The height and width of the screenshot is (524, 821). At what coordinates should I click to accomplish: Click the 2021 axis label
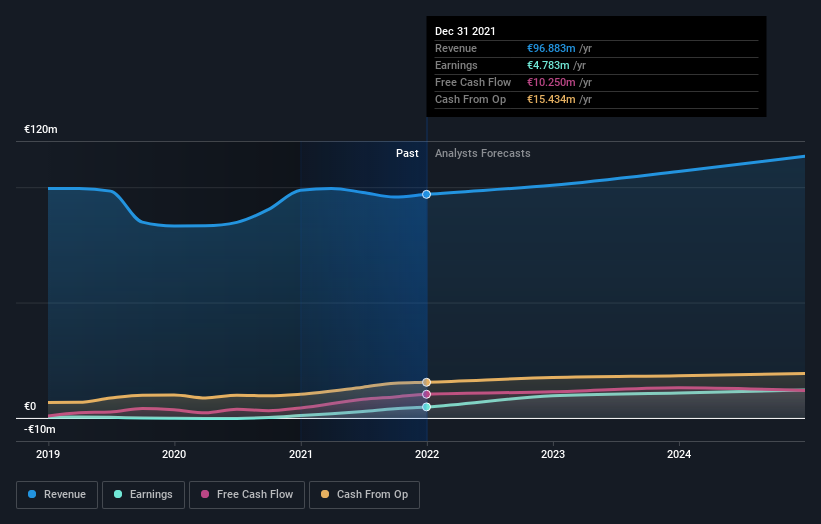(x=301, y=454)
